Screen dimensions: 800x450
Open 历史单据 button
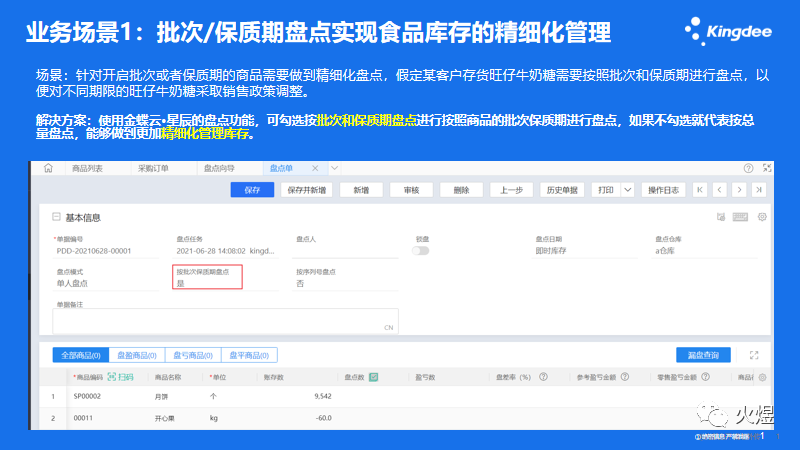tap(562, 190)
